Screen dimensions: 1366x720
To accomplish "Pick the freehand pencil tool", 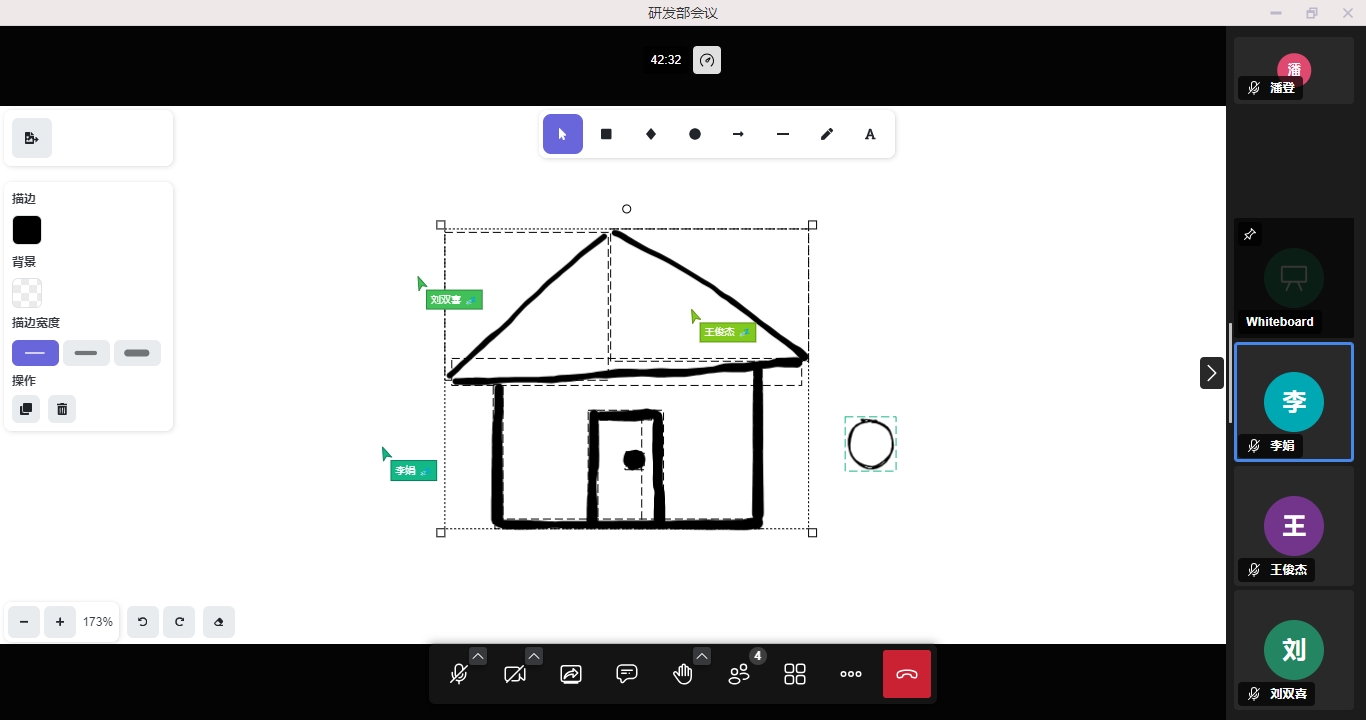I will click(827, 134).
